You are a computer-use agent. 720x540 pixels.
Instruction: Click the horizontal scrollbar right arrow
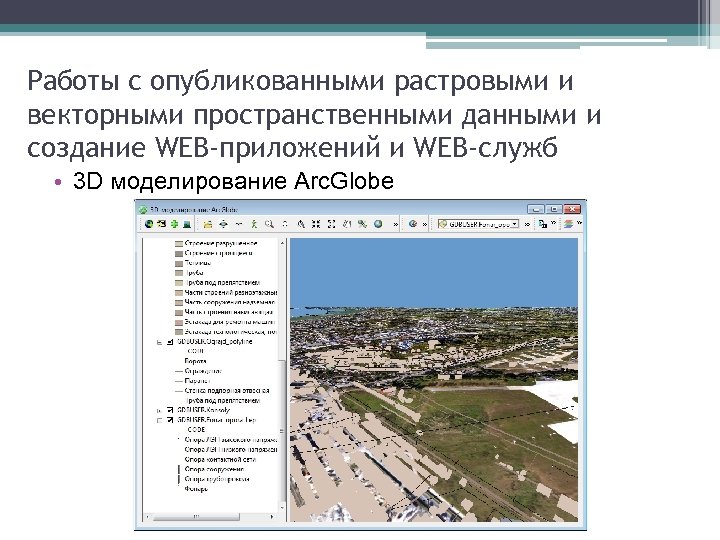(272, 517)
